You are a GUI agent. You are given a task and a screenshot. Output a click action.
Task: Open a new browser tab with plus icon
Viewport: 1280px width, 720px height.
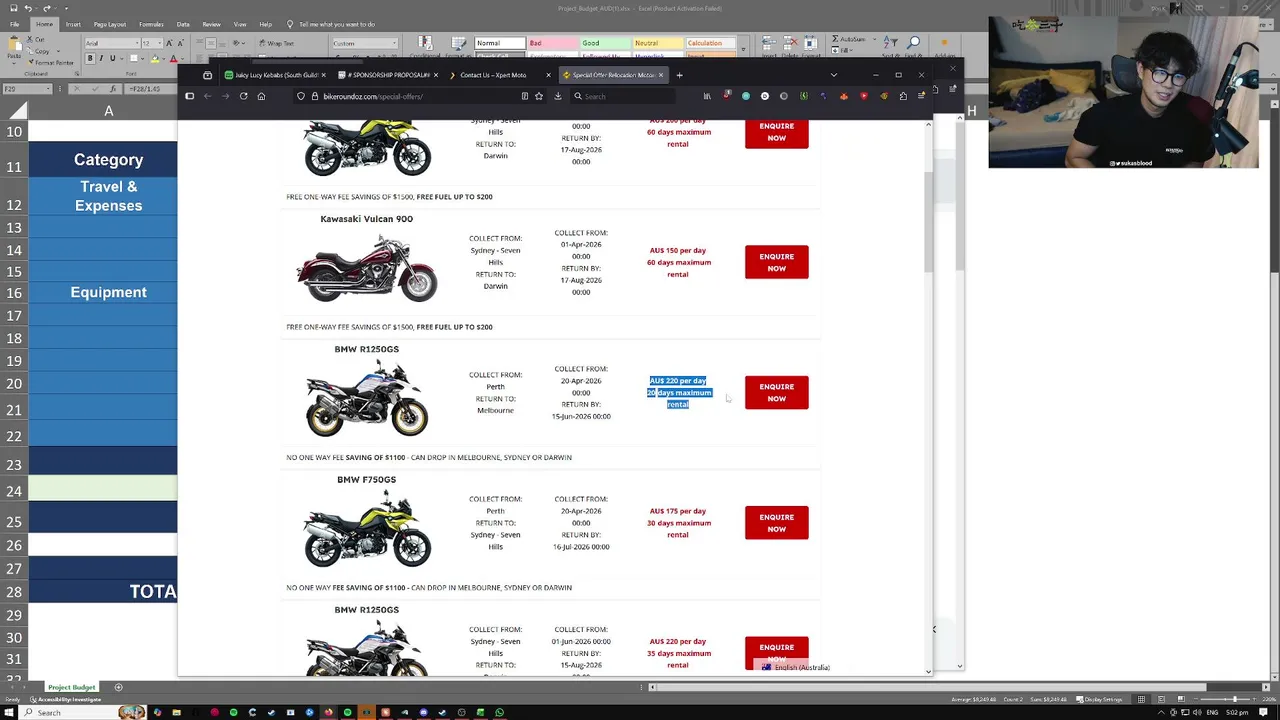point(679,75)
